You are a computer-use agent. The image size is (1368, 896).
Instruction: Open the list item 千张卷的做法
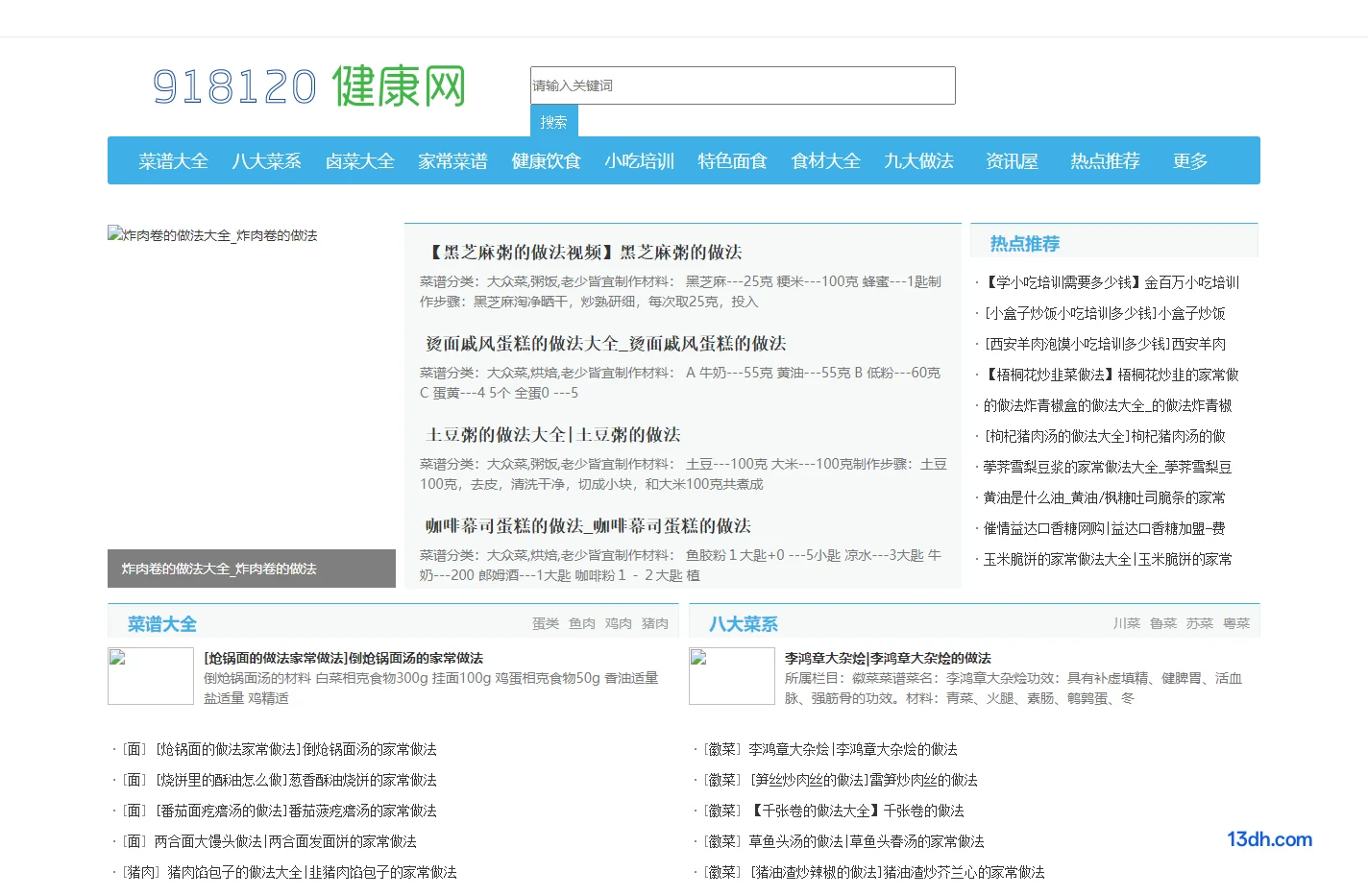tap(857, 811)
